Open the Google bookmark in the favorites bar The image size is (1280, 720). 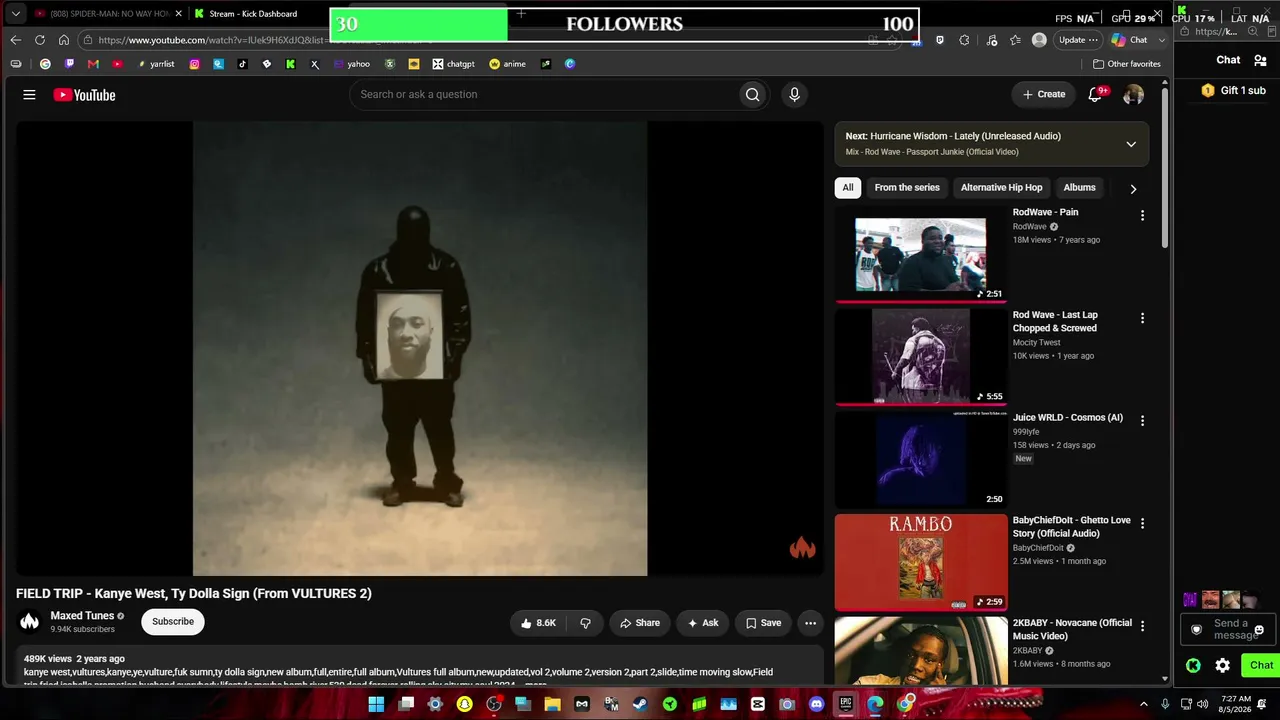[45, 64]
